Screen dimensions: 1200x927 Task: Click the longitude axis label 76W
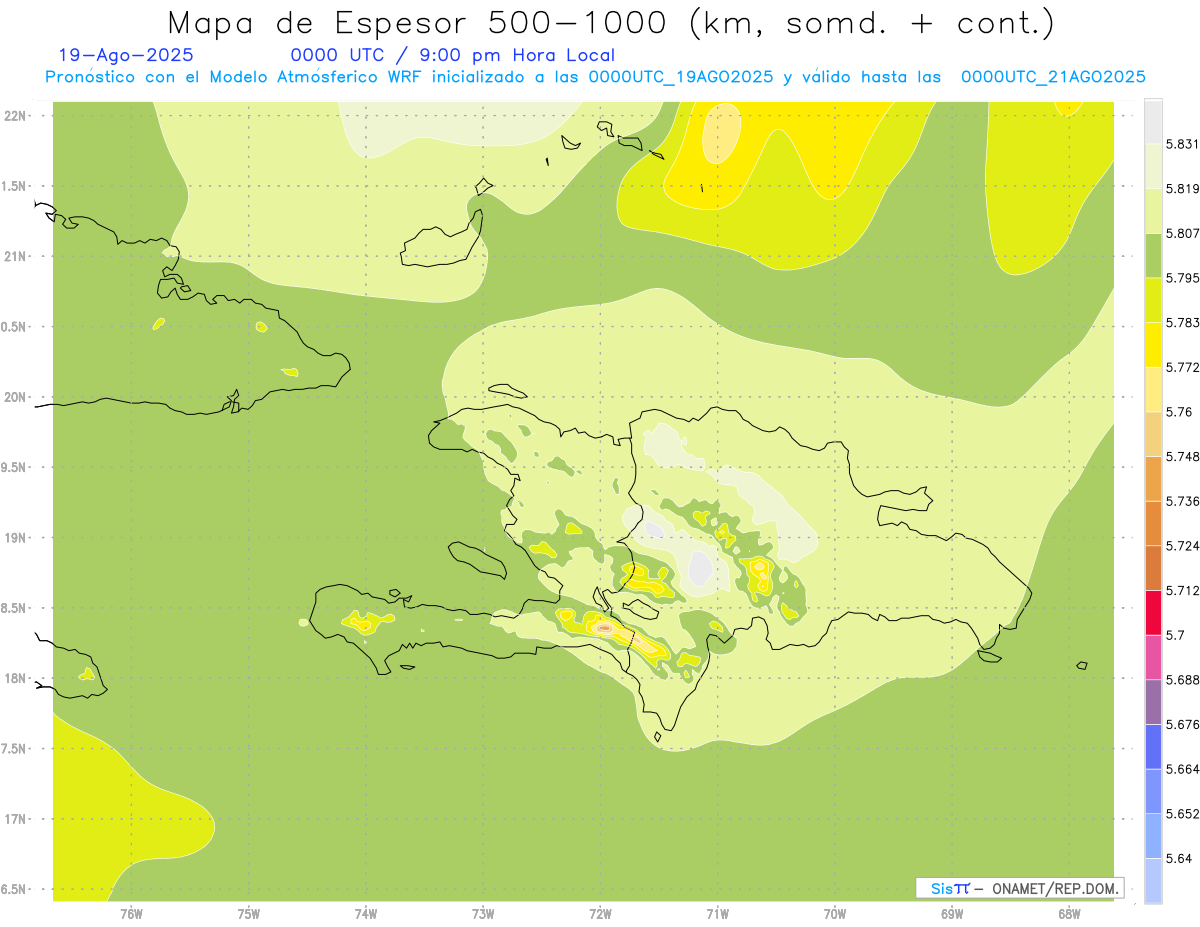[x=131, y=914]
